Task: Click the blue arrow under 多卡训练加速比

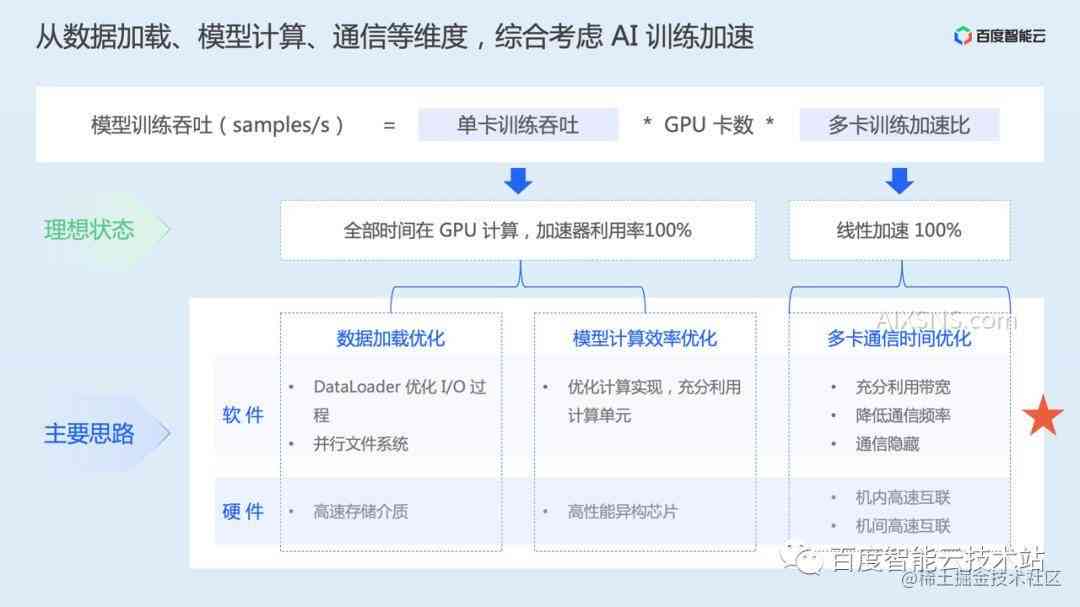Action: click(x=899, y=181)
